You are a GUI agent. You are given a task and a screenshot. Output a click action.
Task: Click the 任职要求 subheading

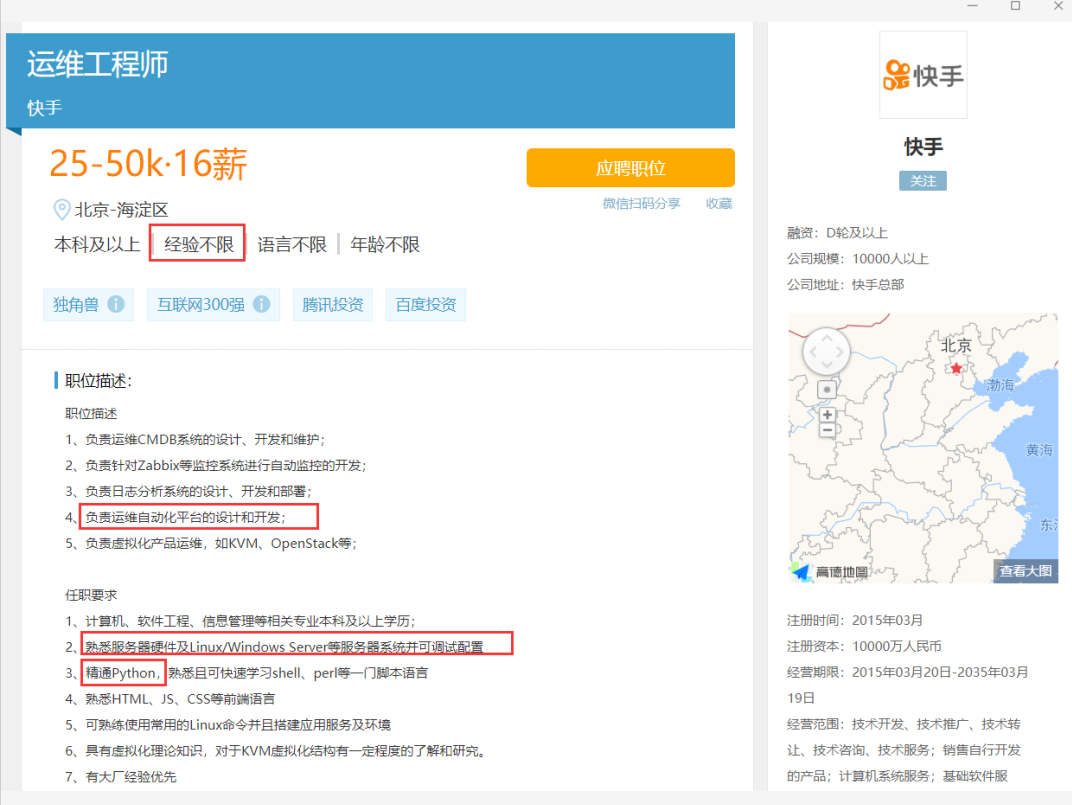91,595
